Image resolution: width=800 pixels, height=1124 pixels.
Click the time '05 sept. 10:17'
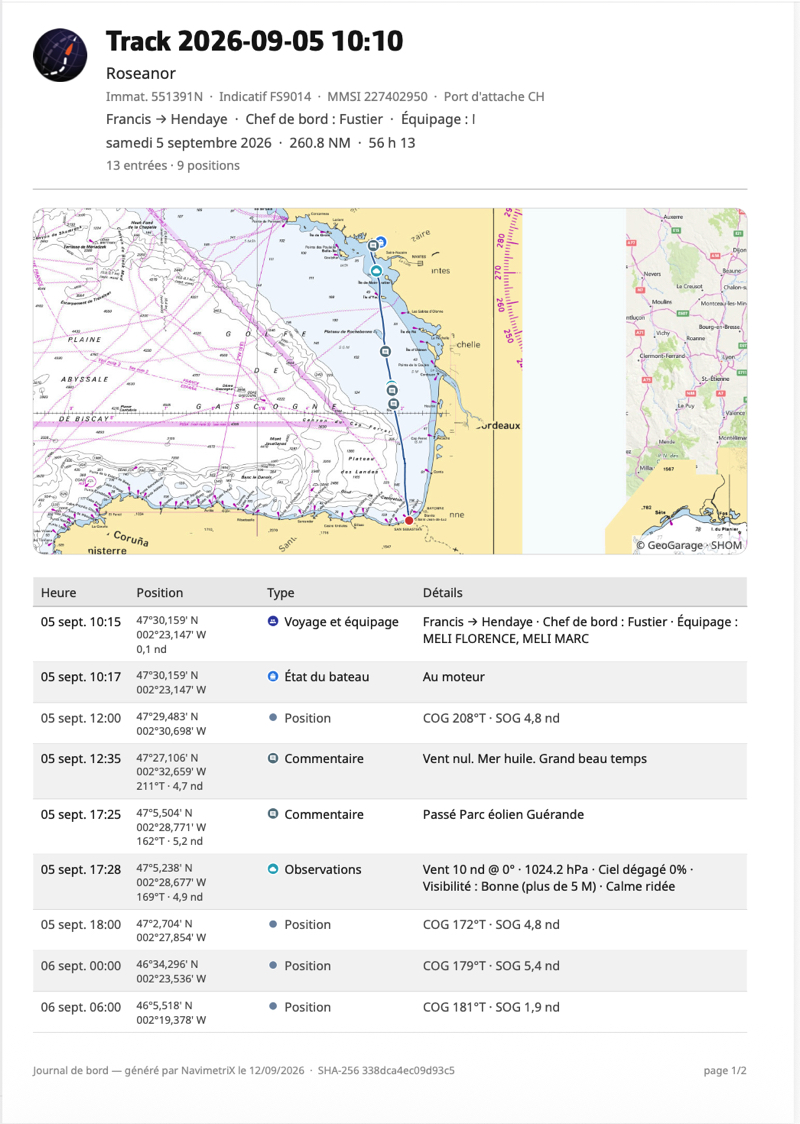click(x=81, y=676)
